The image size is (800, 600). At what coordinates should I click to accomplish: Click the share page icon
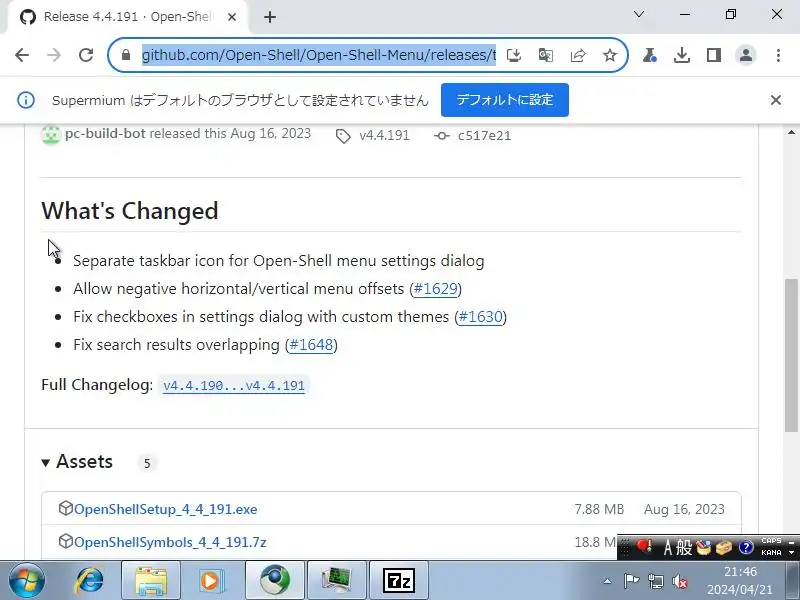click(x=578, y=55)
